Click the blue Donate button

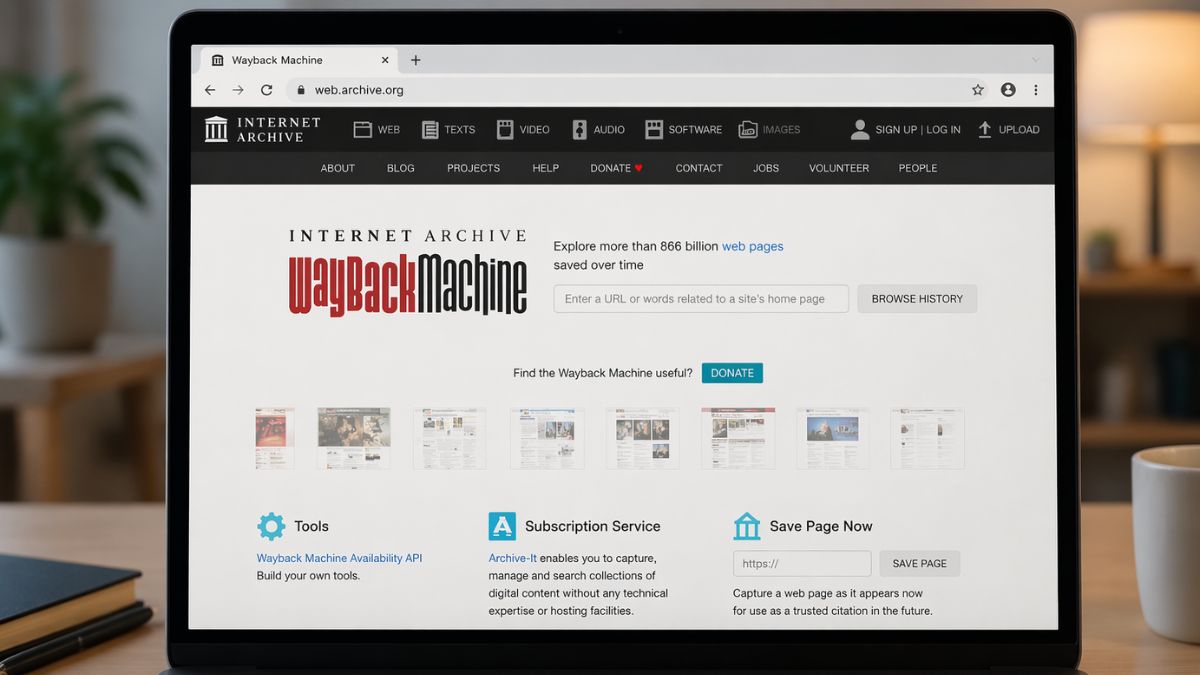[x=732, y=373]
